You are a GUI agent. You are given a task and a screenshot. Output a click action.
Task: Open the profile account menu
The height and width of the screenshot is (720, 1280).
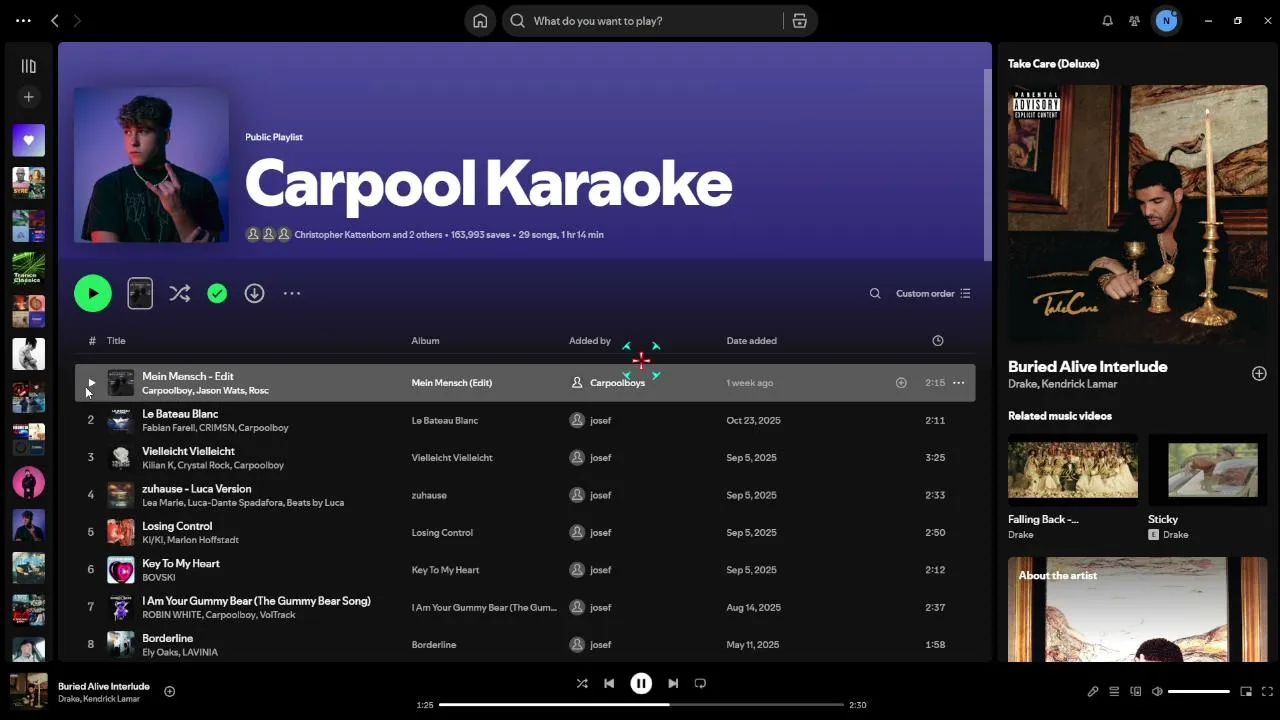[1166, 20]
